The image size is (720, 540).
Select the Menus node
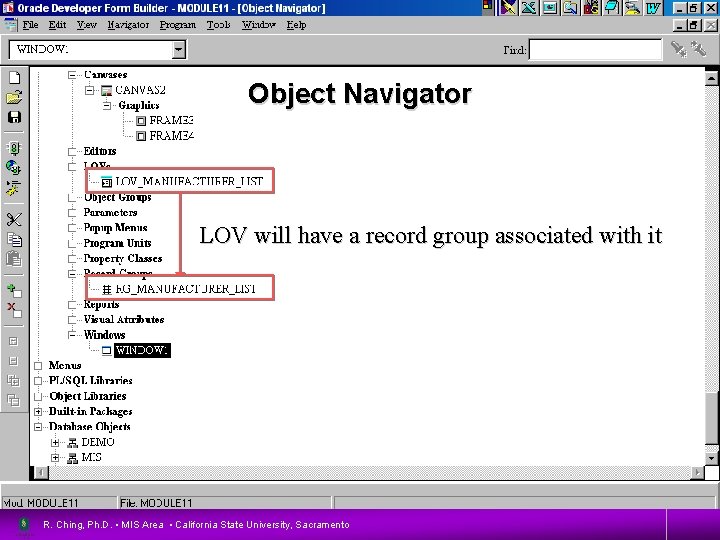[x=65, y=366]
